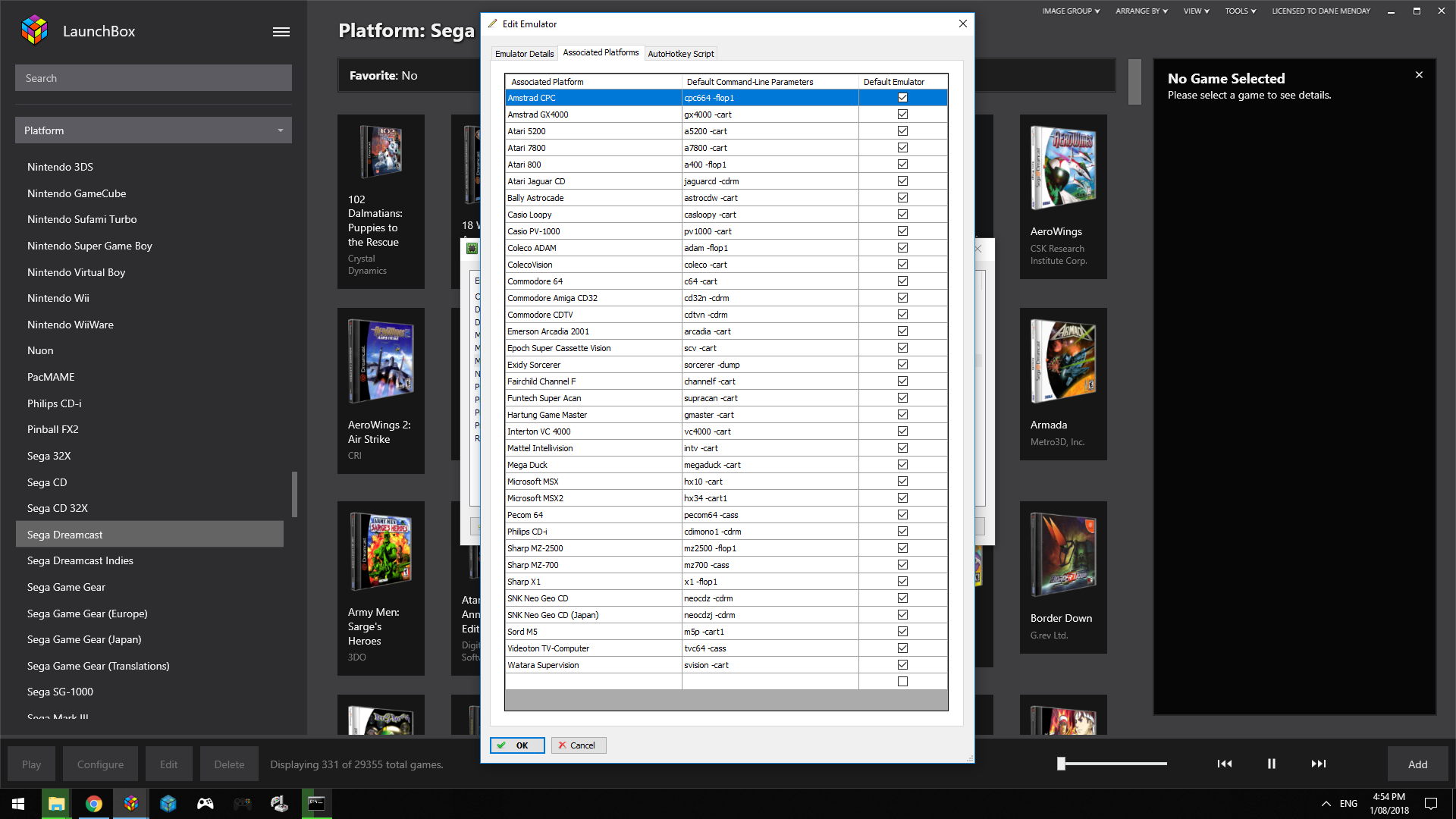Open the blue cube taskbar app
This screenshot has height=819, width=1456.
click(x=168, y=804)
